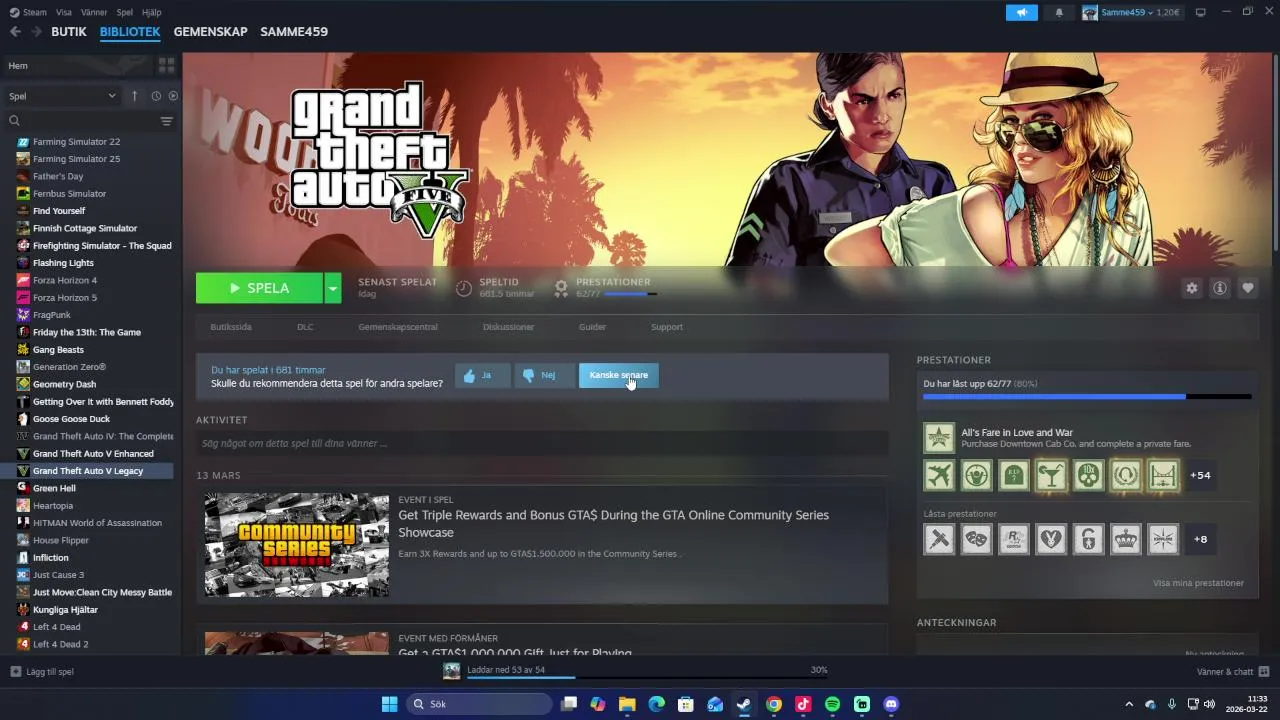Open the Gemenskapscentral link

[x=398, y=327]
